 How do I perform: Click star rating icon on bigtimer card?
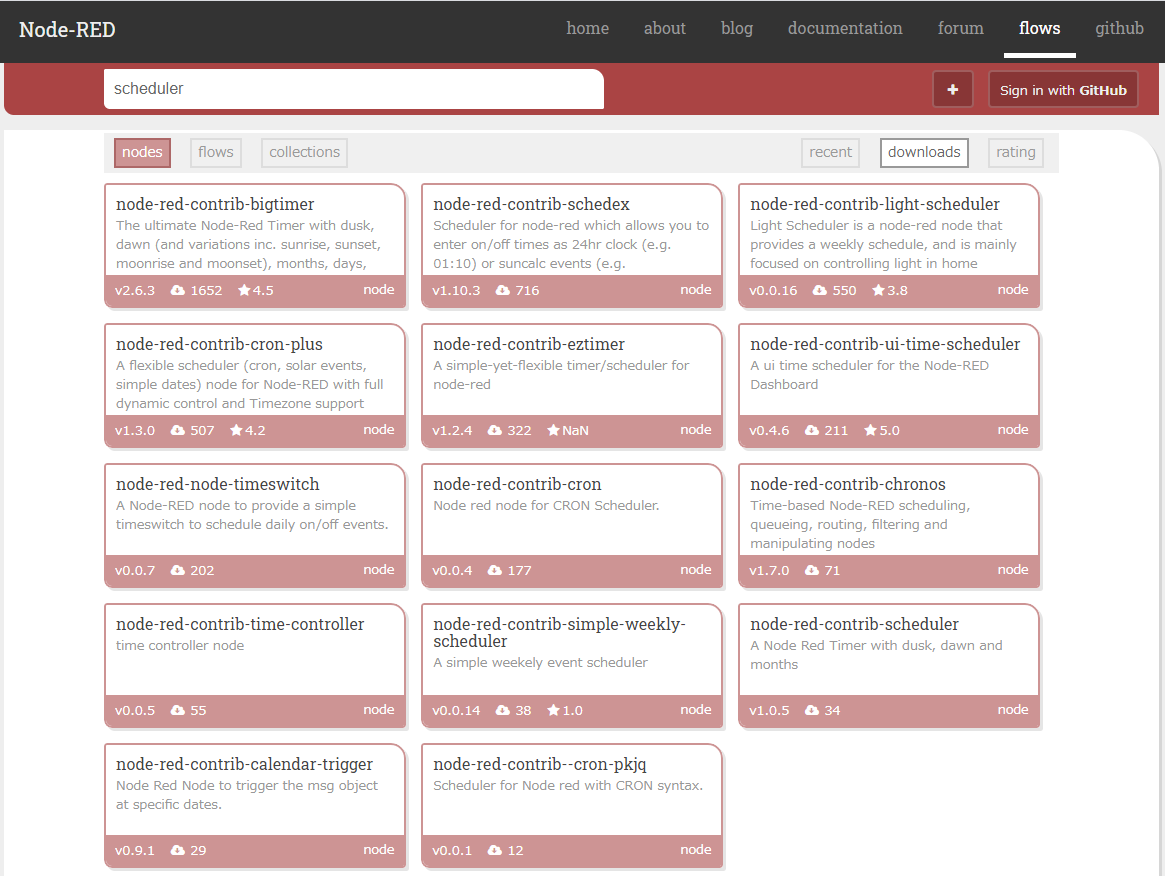244,291
